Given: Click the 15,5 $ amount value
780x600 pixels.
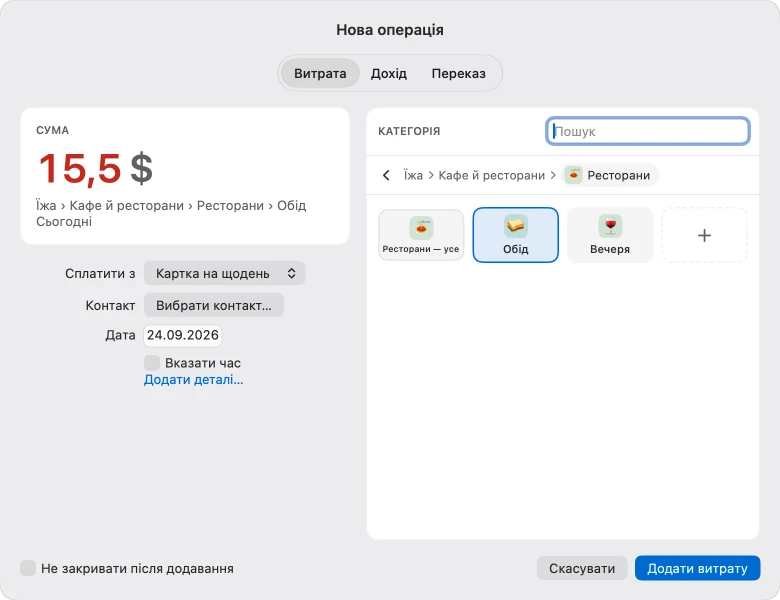Looking at the screenshot, I should tap(96, 169).
